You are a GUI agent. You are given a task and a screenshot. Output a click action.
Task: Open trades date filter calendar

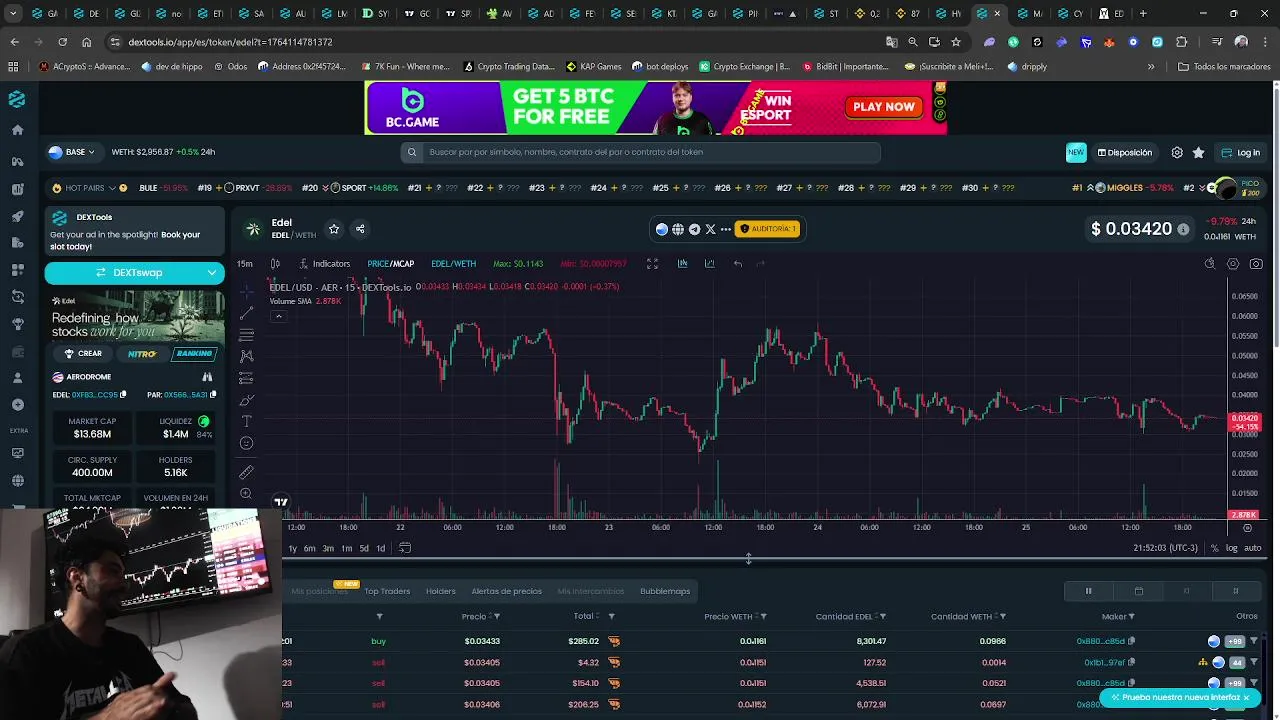point(1138,591)
